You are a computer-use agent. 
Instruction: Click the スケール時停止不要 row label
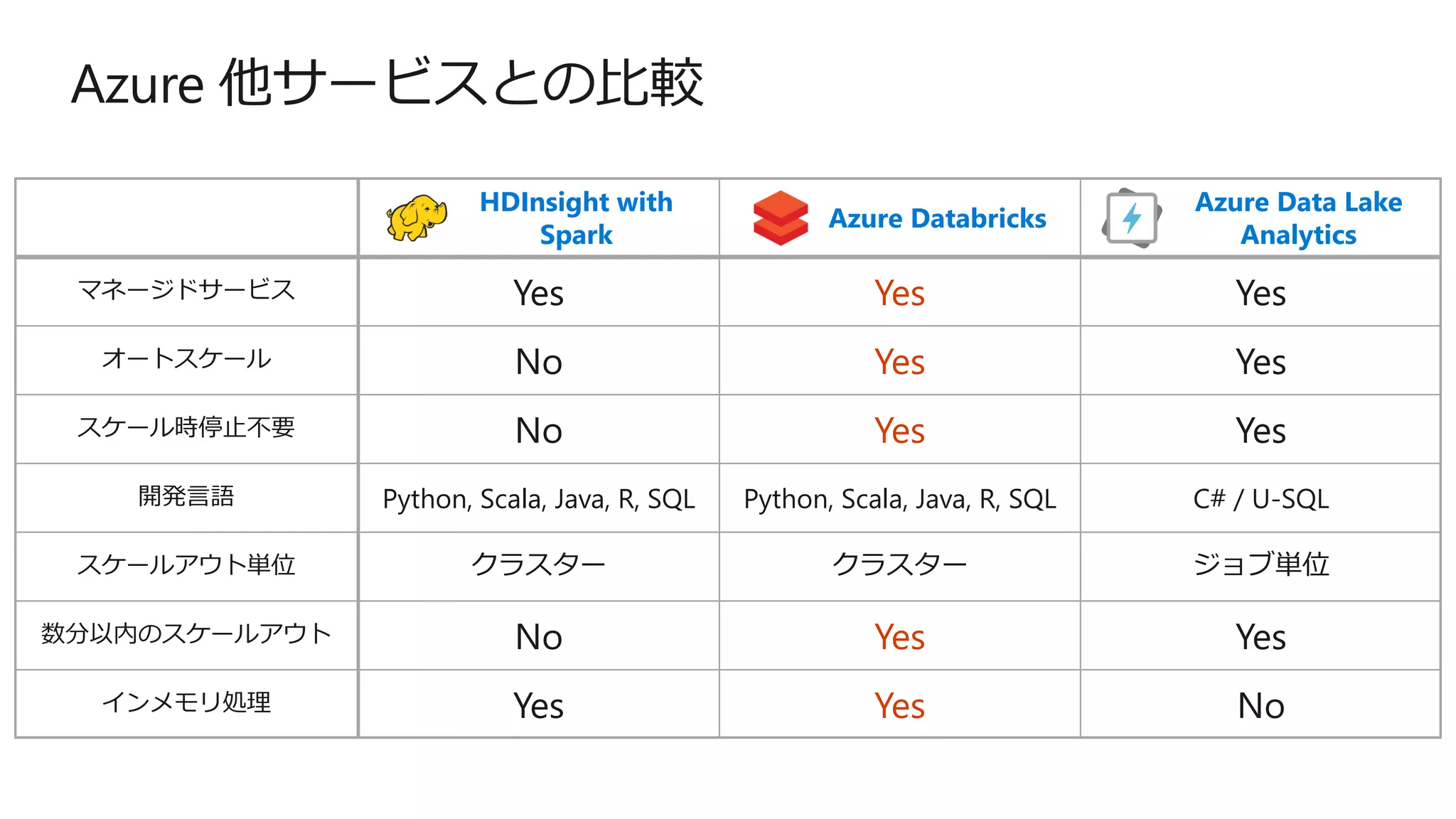coord(186,427)
